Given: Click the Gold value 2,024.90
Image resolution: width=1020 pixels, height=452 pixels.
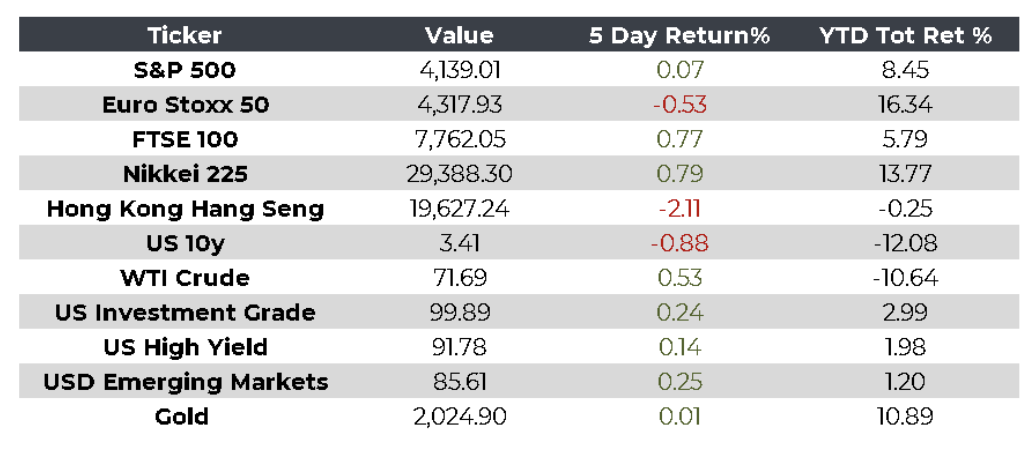Looking at the screenshot, I should coord(459,416).
